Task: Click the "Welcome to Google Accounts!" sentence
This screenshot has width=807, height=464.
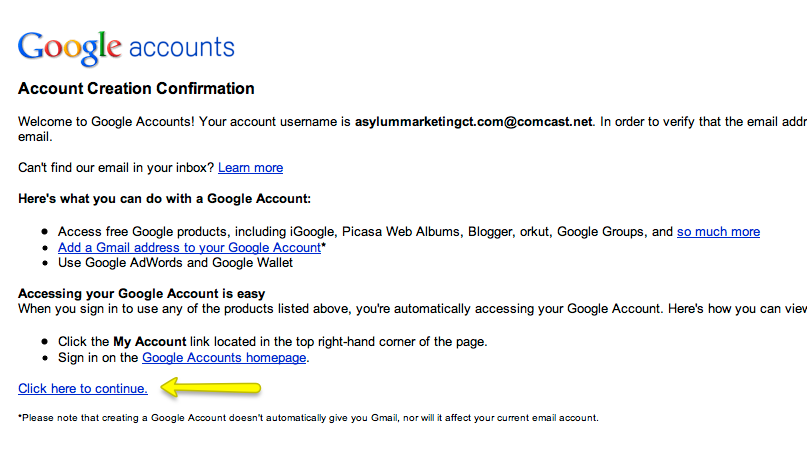Action: click(106, 122)
